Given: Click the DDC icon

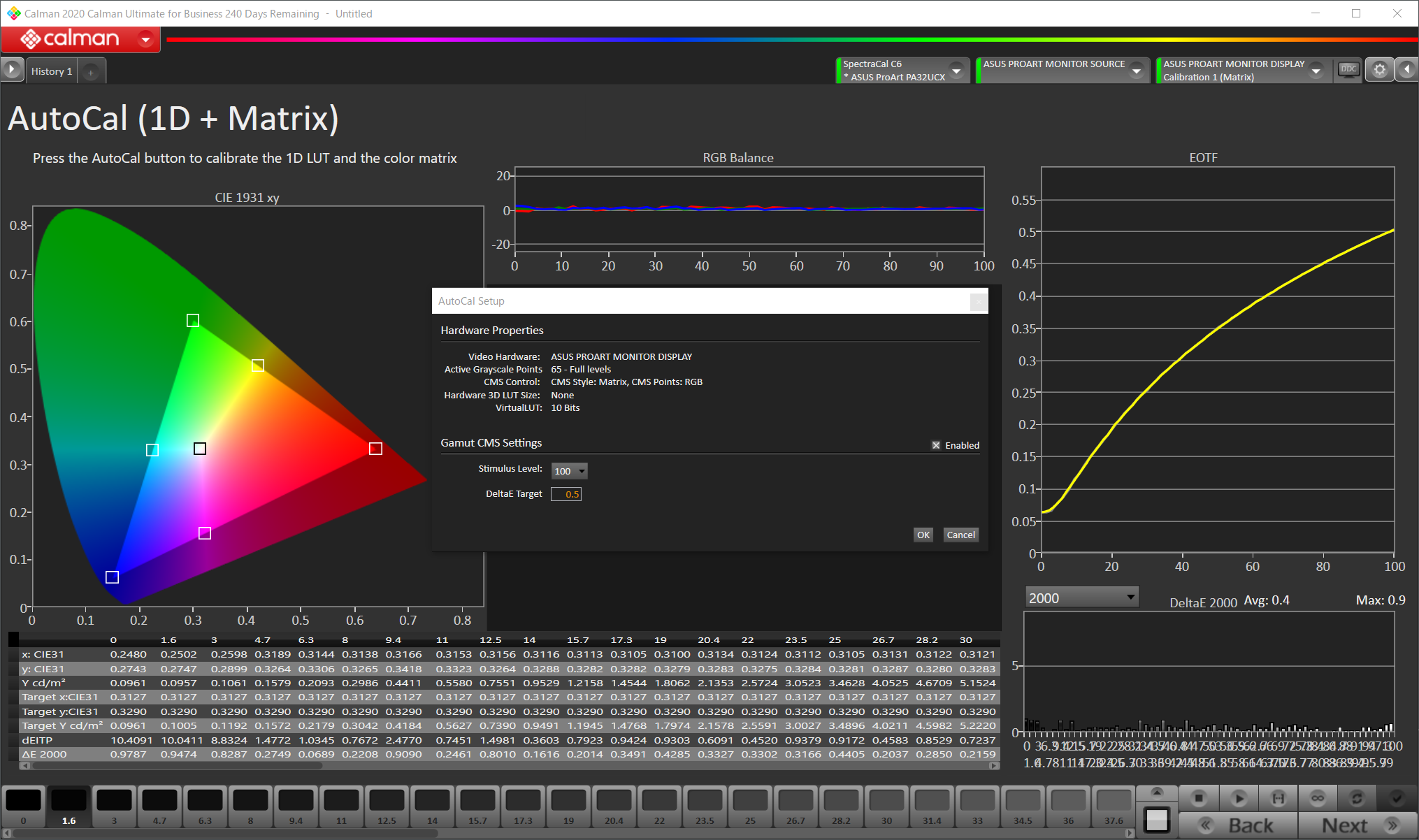Looking at the screenshot, I should 1348,69.
